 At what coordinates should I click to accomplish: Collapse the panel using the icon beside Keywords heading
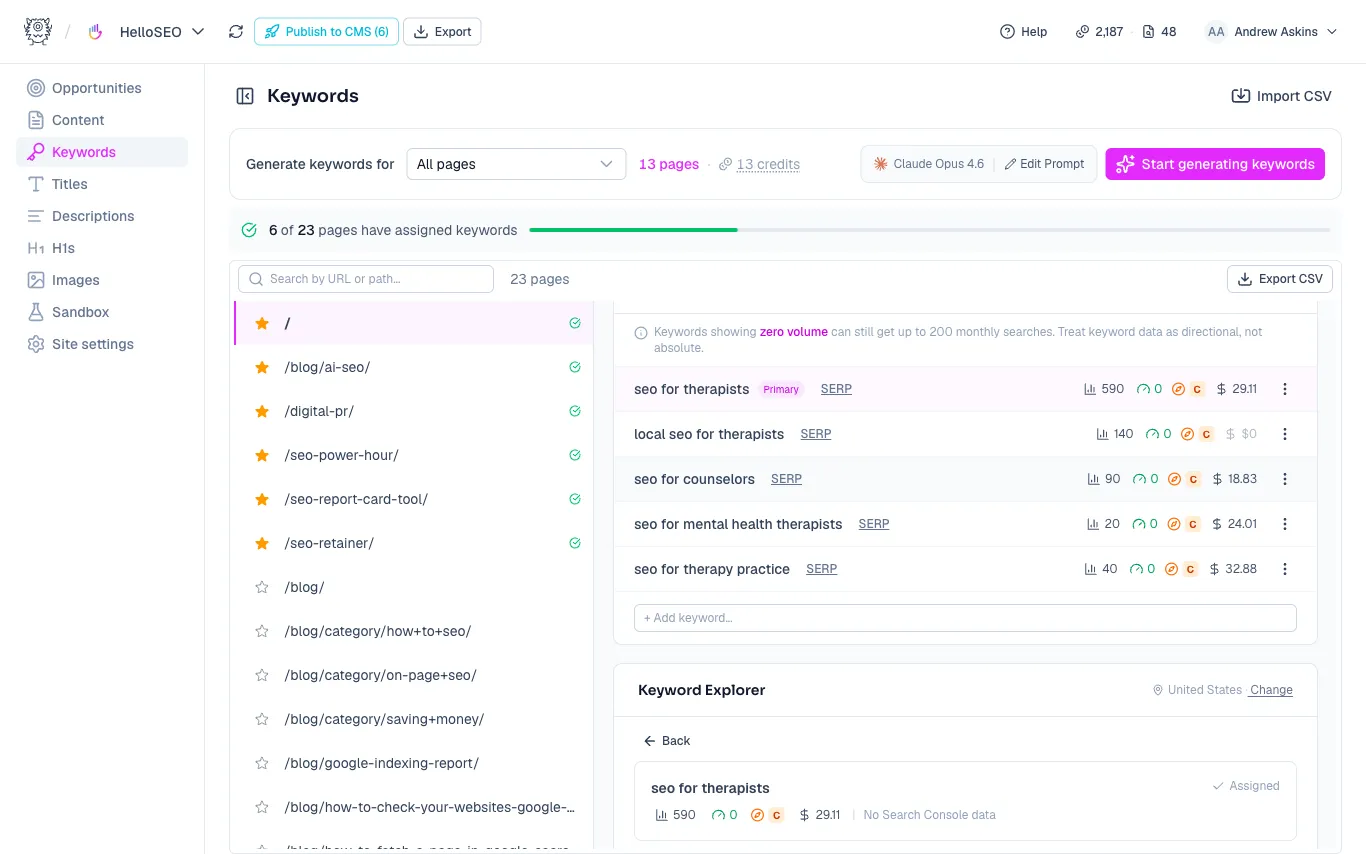tap(245, 96)
